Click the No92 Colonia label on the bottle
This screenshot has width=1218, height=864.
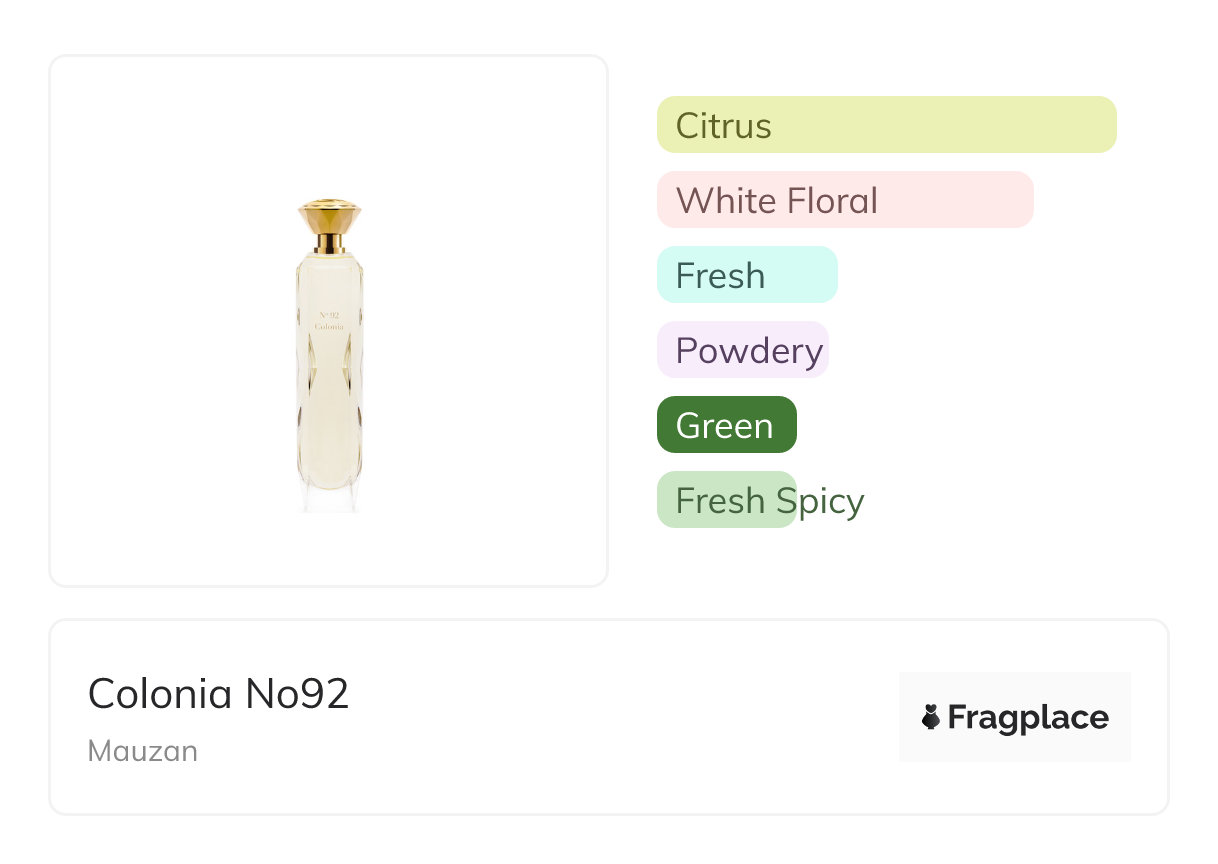tap(329, 320)
